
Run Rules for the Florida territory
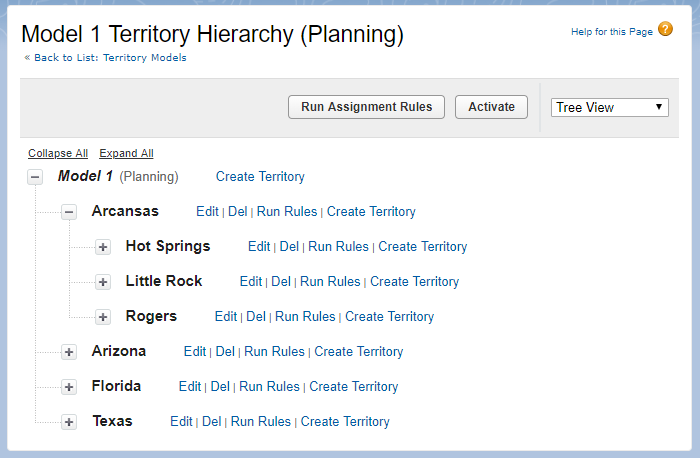click(269, 387)
